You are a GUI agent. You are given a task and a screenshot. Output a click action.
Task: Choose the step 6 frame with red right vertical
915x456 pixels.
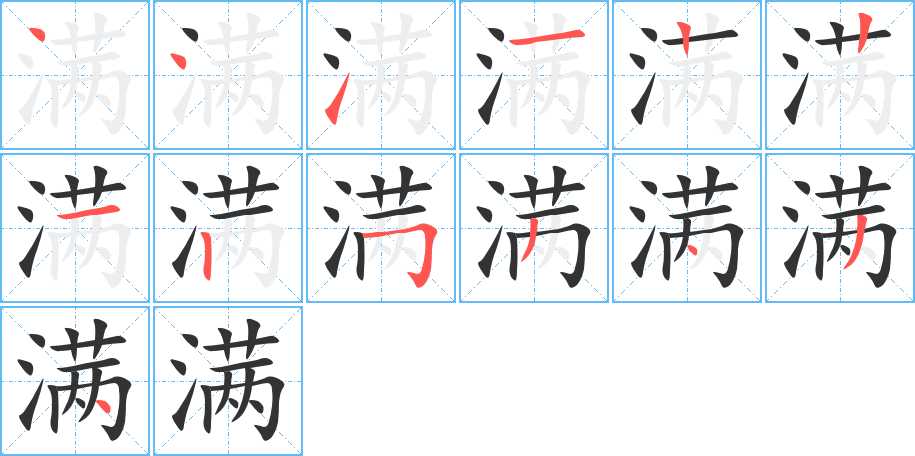[840, 75]
